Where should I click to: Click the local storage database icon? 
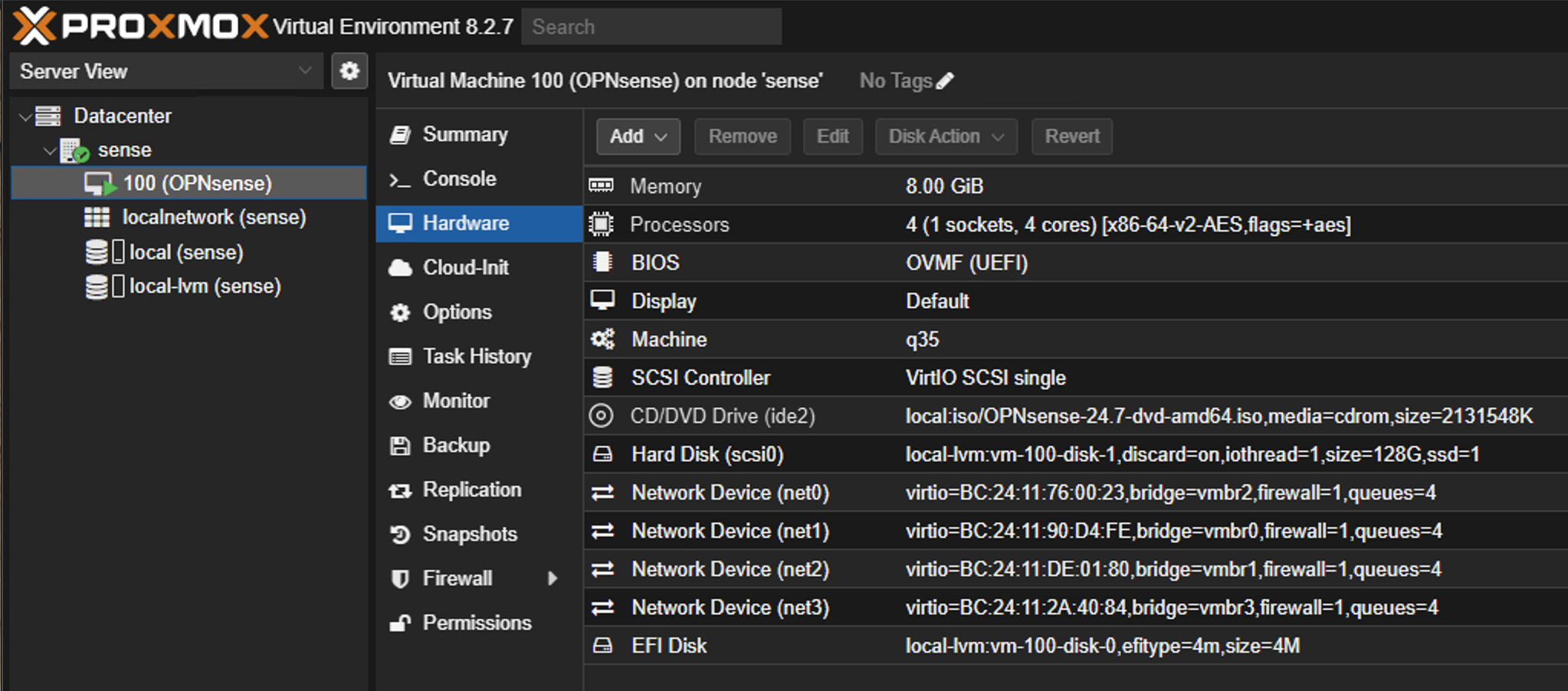click(x=97, y=252)
